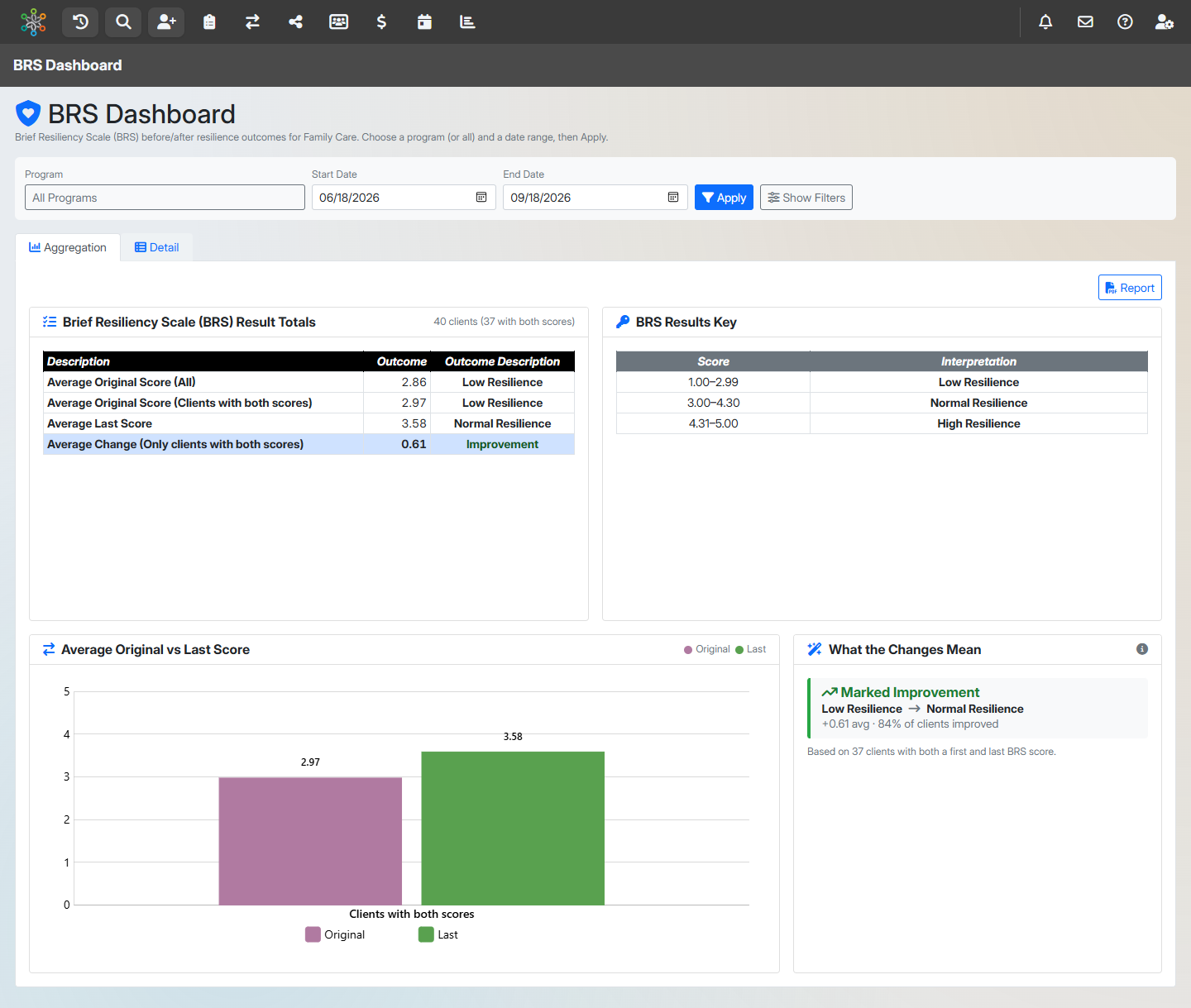Open the Start Date calendar picker icon

pos(481,198)
